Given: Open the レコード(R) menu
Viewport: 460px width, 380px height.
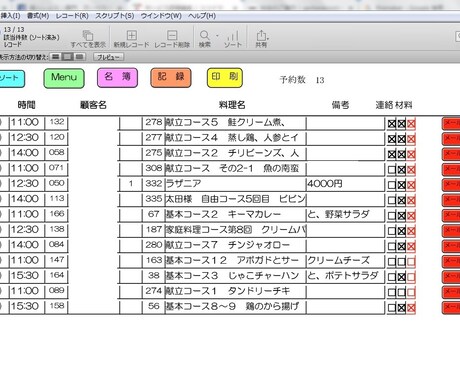Looking at the screenshot, I should click(x=72, y=16).
